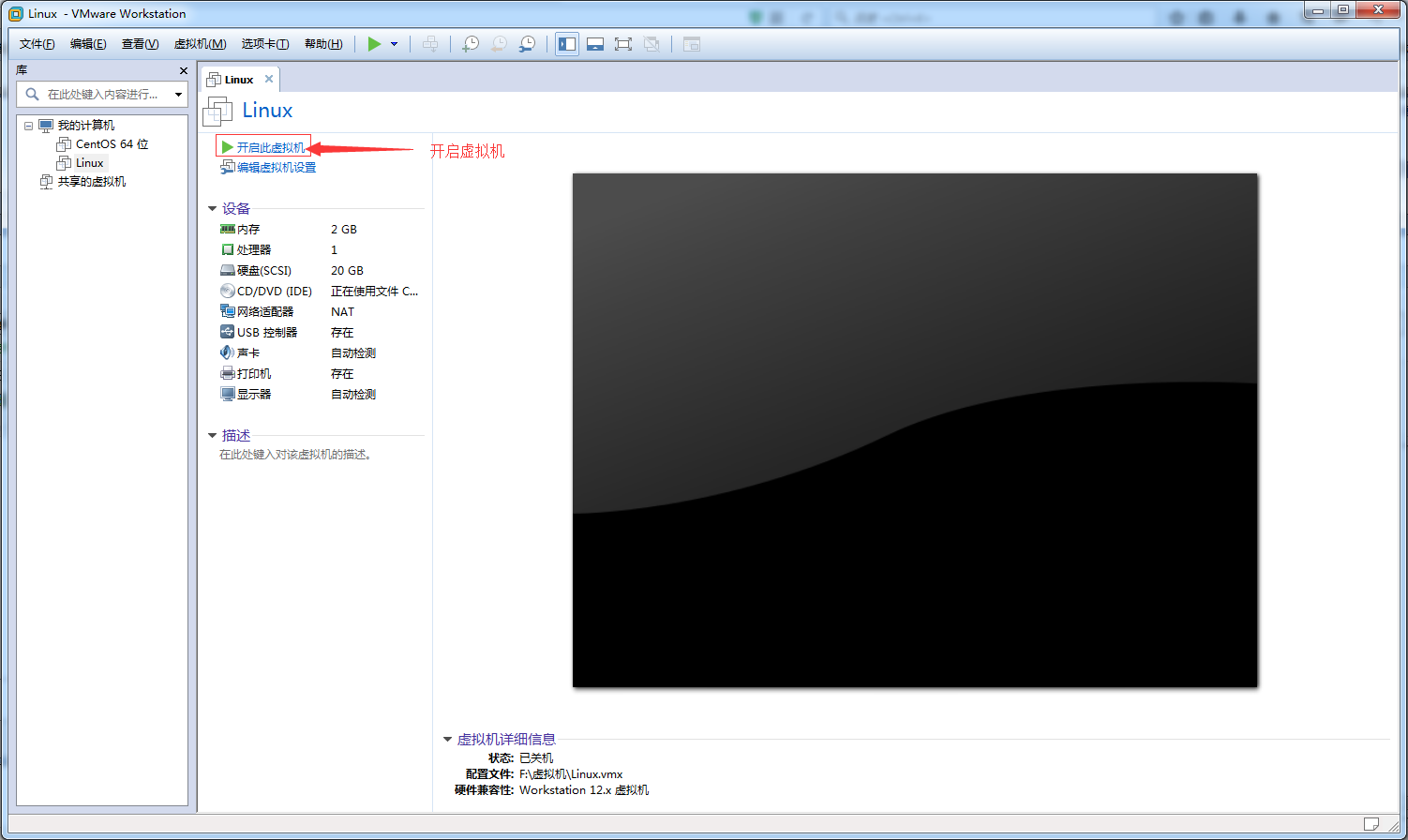
Task: Click the revert to snapshot toolbar icon
Action: click(500, 44)
